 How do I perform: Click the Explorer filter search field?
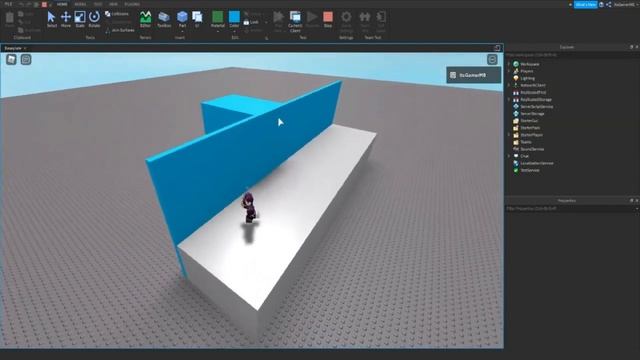point(571,55)
